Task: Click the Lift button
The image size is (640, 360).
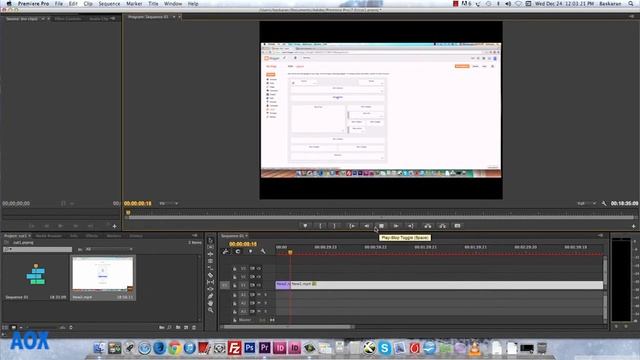Action: (x=427, y=226)
